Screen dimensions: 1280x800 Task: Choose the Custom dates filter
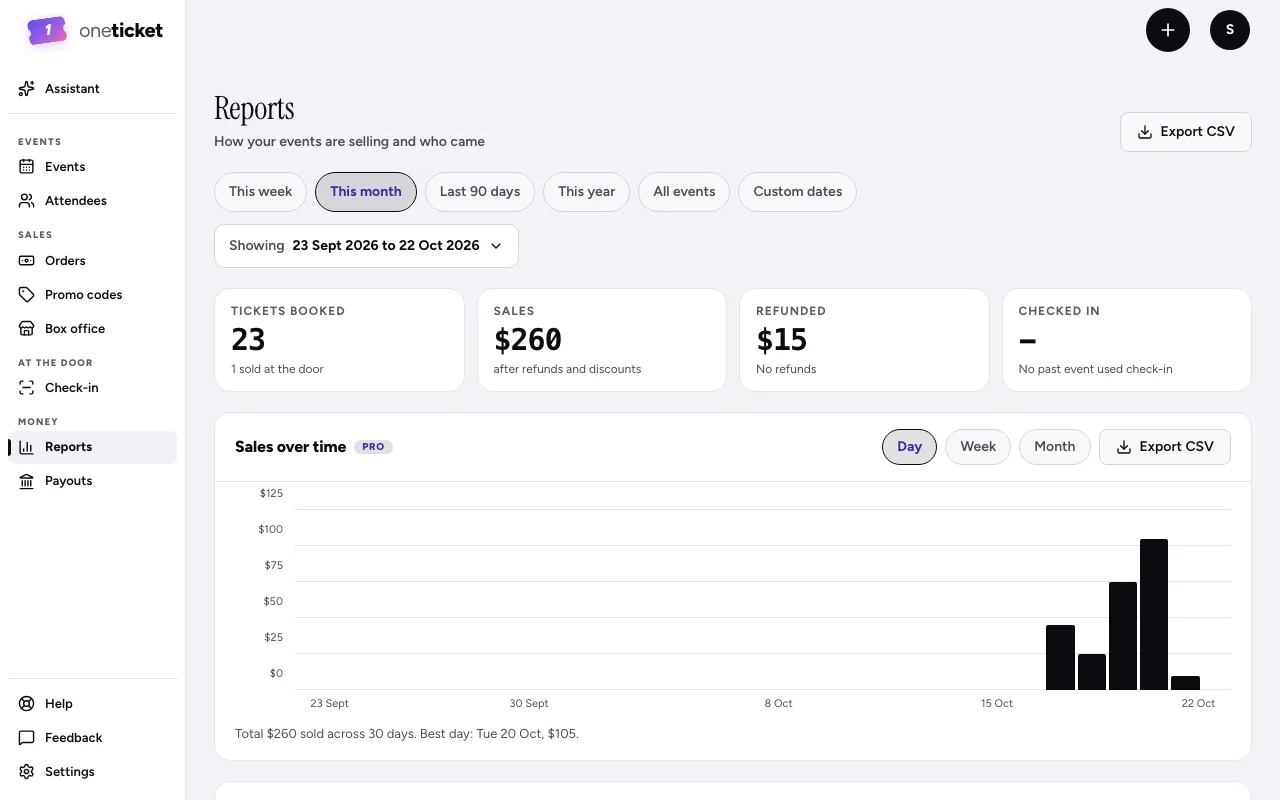(798, 192)
